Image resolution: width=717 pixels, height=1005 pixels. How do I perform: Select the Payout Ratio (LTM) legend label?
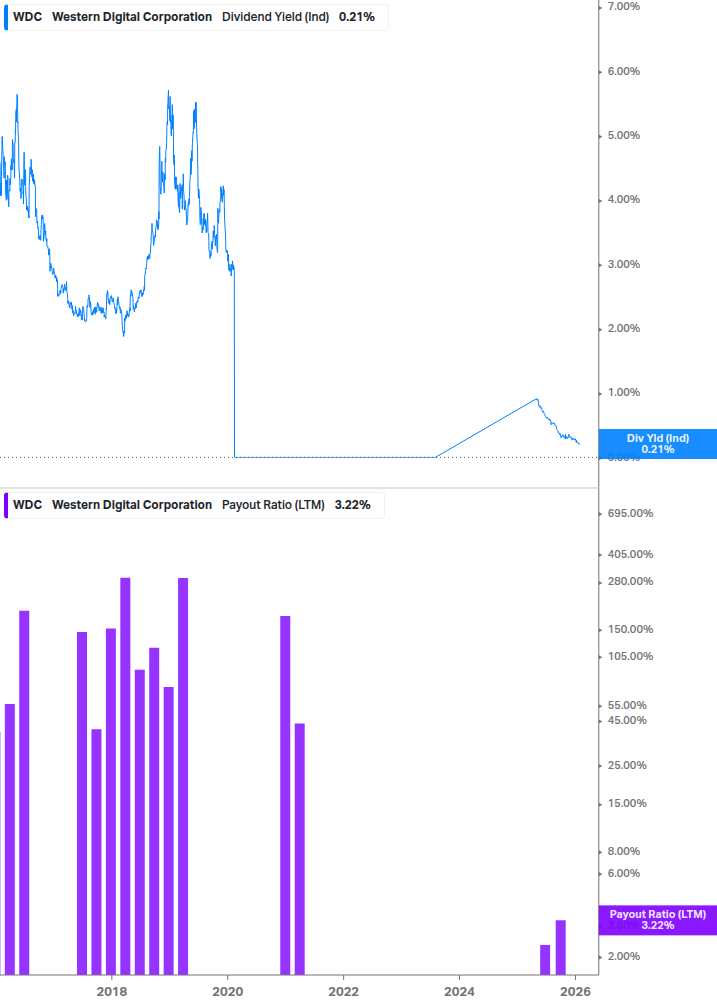point(272,505)
